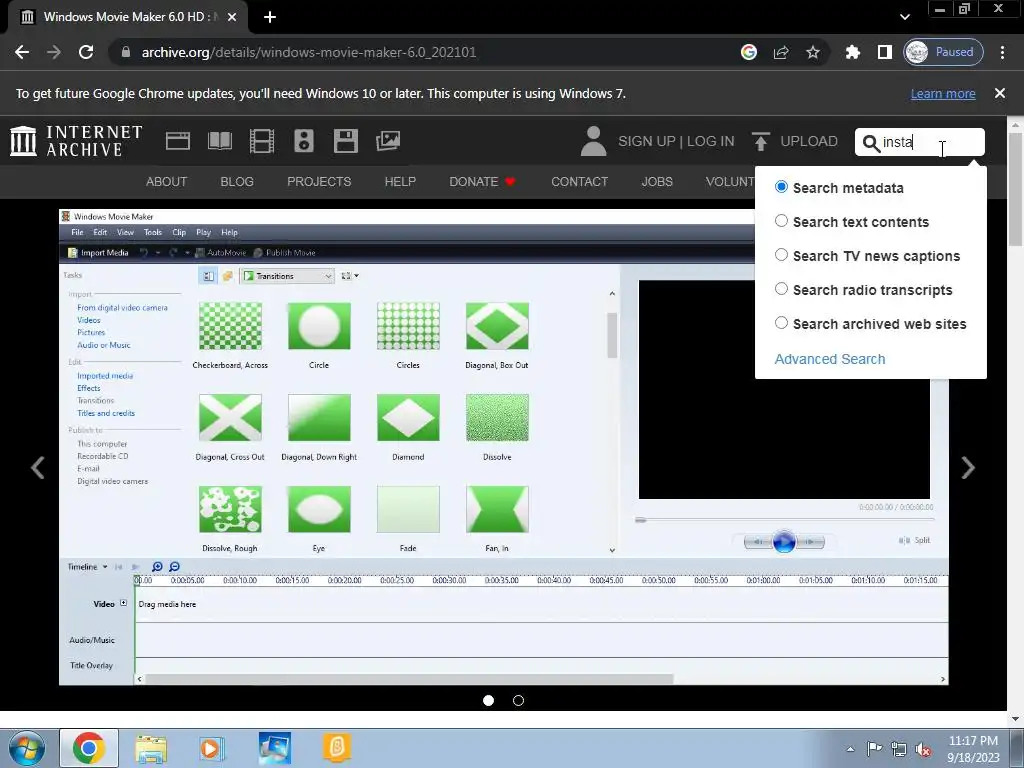The height and width of the screenshot is (768, 1024).
Task: Click DONATE in navigation bar
Action: [x=482, y=182]
